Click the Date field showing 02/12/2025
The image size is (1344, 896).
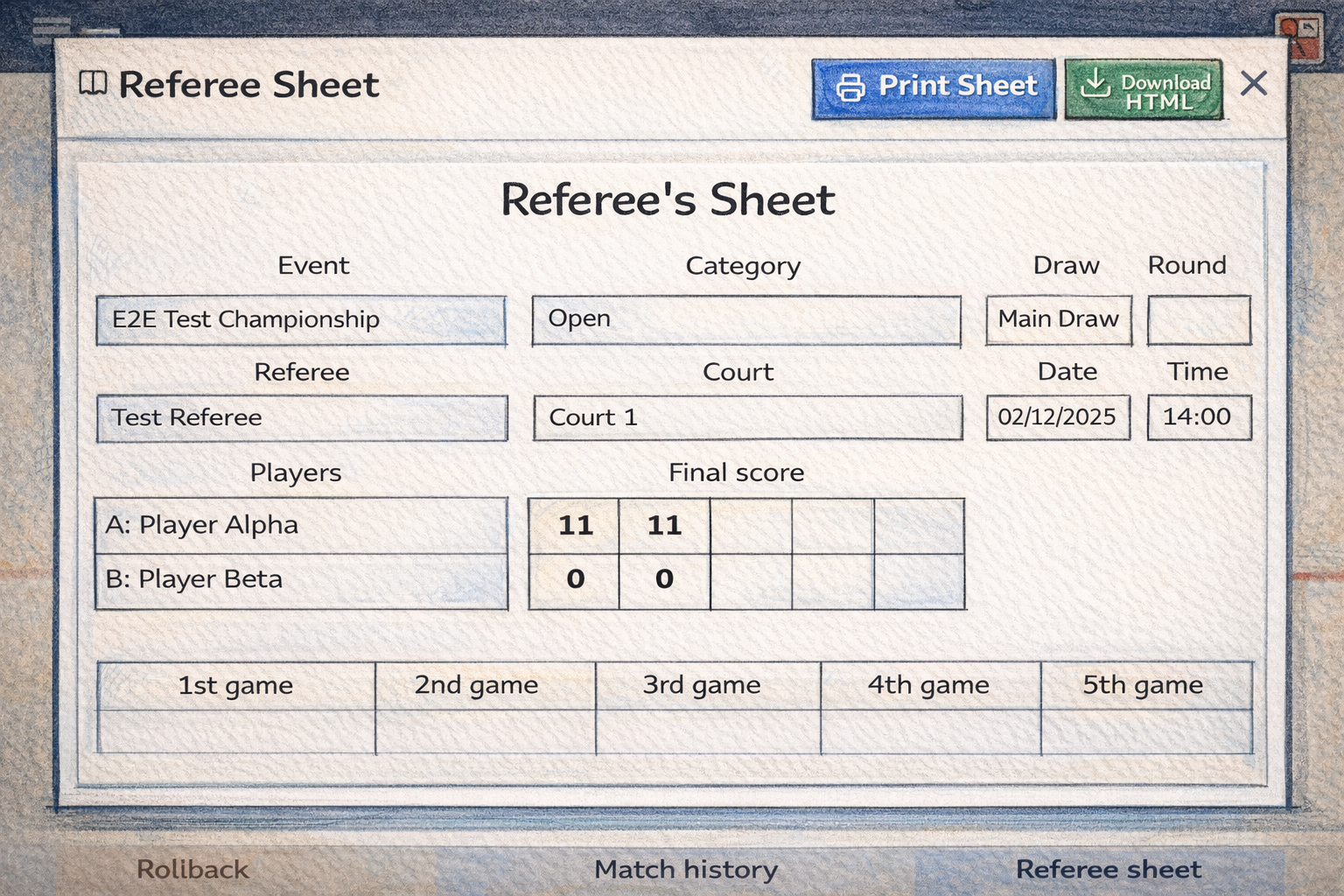click(x=1058, y=417)
